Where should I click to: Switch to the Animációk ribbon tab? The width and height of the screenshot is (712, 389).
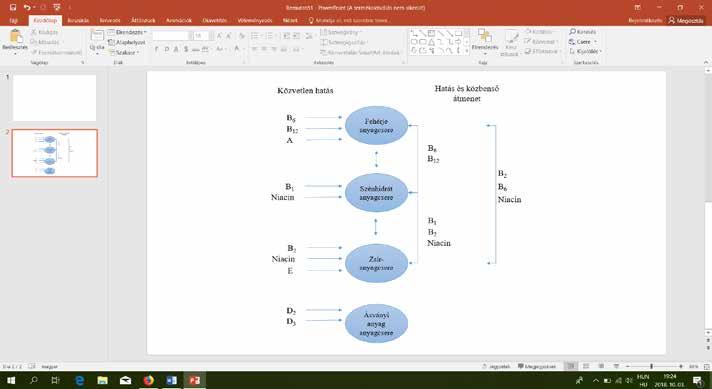click(178, 20)
